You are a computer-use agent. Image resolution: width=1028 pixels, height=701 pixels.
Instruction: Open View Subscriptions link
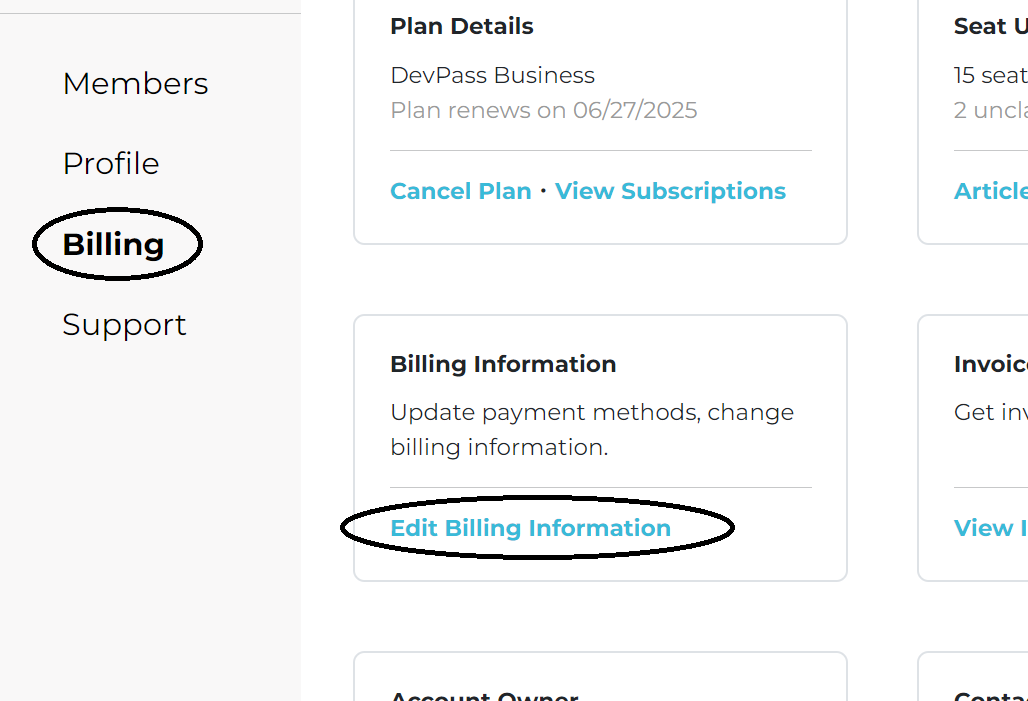(670, 191)
